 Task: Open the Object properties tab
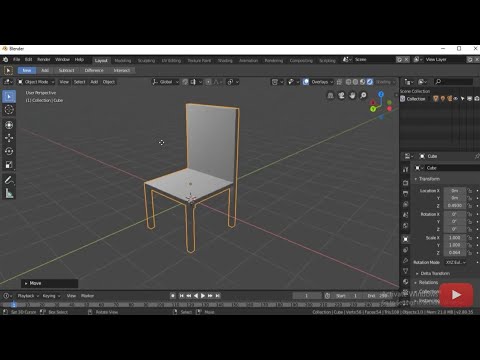coord(406,239)
